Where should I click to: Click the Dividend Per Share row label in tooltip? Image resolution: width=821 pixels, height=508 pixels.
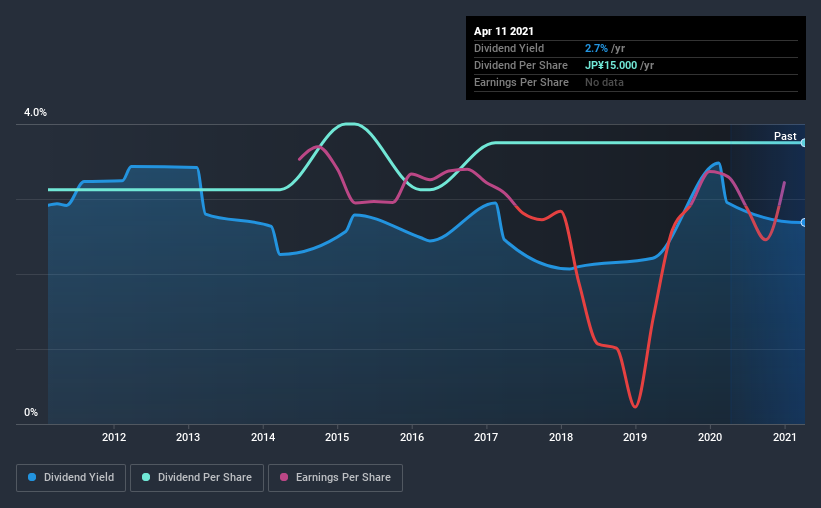(x=520, y=65)
